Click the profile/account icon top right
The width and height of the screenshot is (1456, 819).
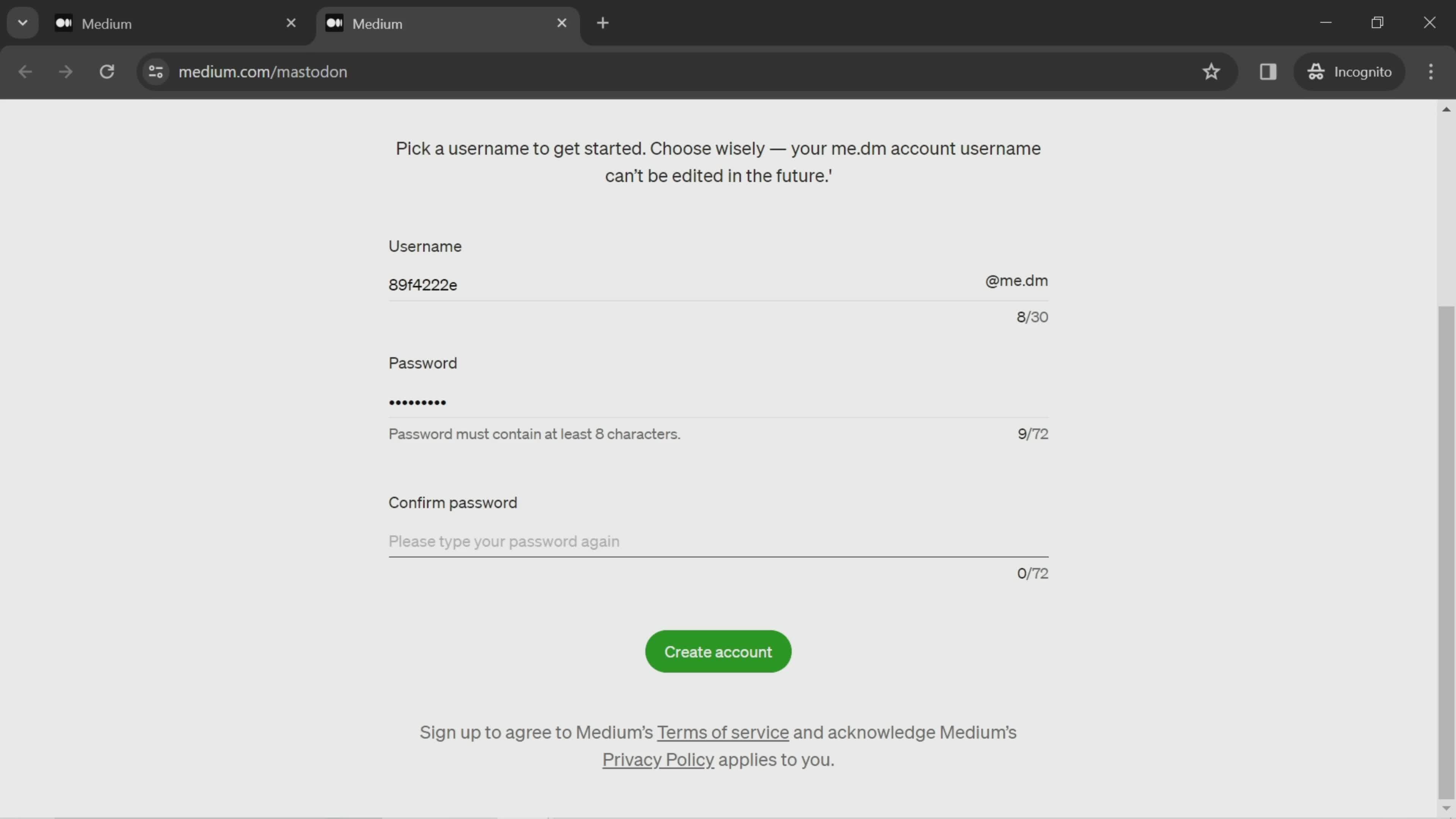(x=1350, y=71)
